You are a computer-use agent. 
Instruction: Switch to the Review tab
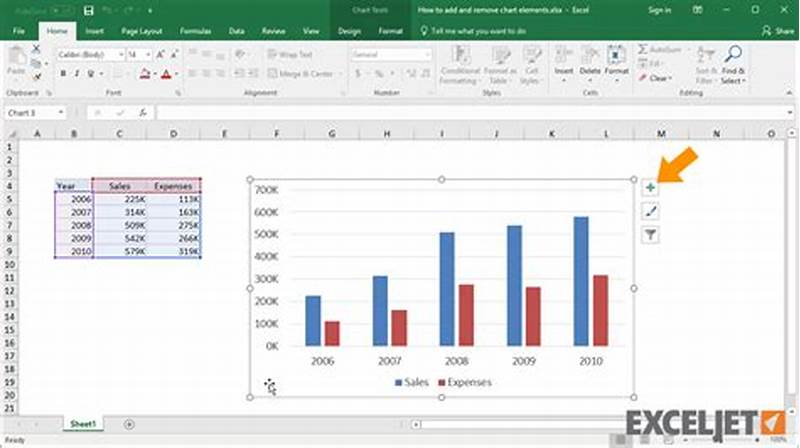tap(273, 31)
